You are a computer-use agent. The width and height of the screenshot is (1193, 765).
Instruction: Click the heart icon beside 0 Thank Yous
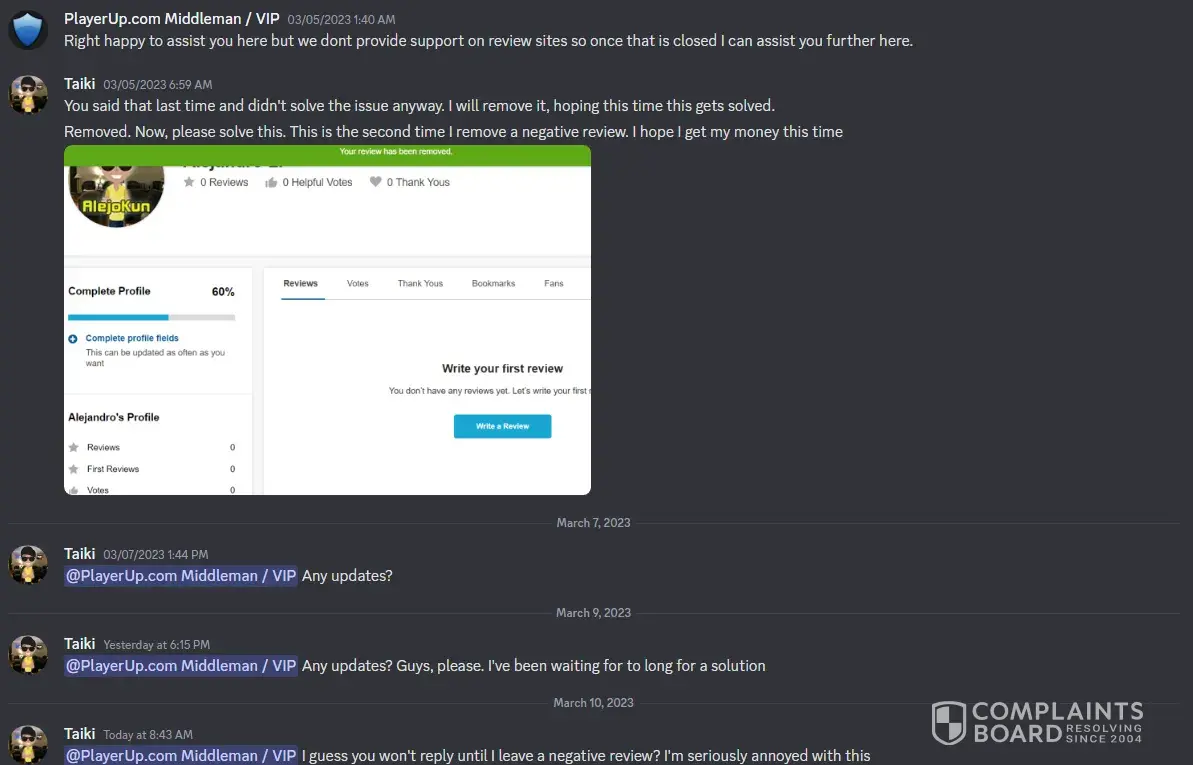[x=375, y=182]
